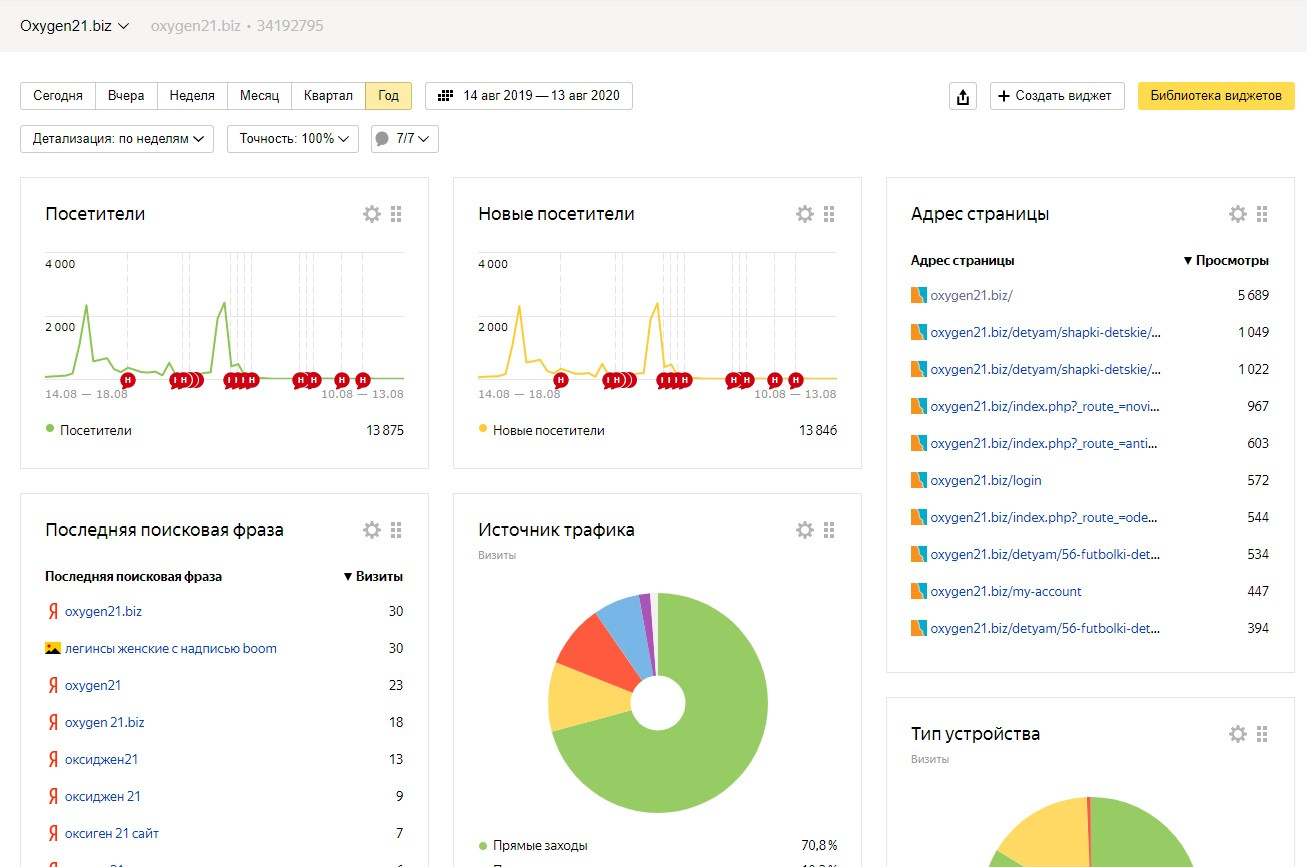The width and height of the screenshot is (1307, 867).
Task: Open the Oxygen21.biz site selector dropdown
Action: pyautogui.click(x=75, y=26)
